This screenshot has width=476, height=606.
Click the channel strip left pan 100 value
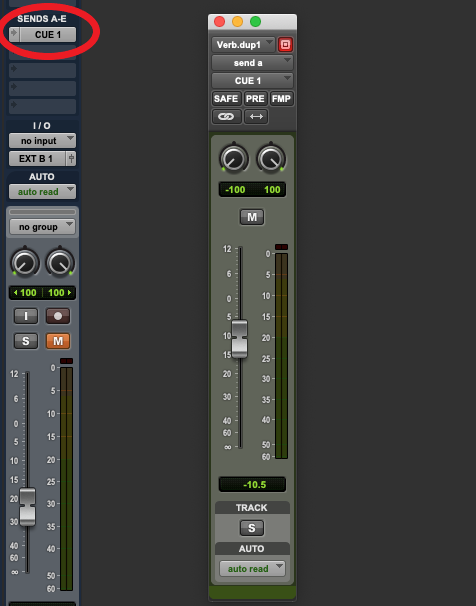[x=26, y=293]
